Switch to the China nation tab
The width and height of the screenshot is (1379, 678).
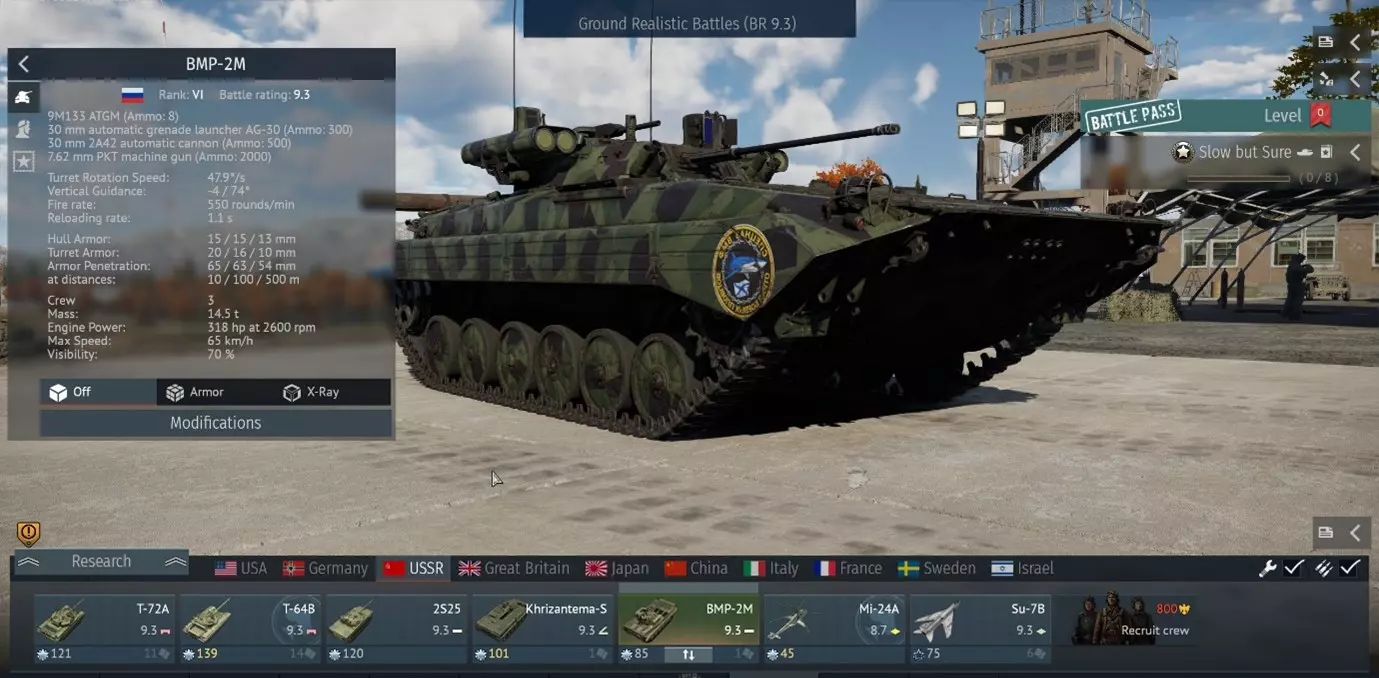pyautogui.click(x=696, y=568)
